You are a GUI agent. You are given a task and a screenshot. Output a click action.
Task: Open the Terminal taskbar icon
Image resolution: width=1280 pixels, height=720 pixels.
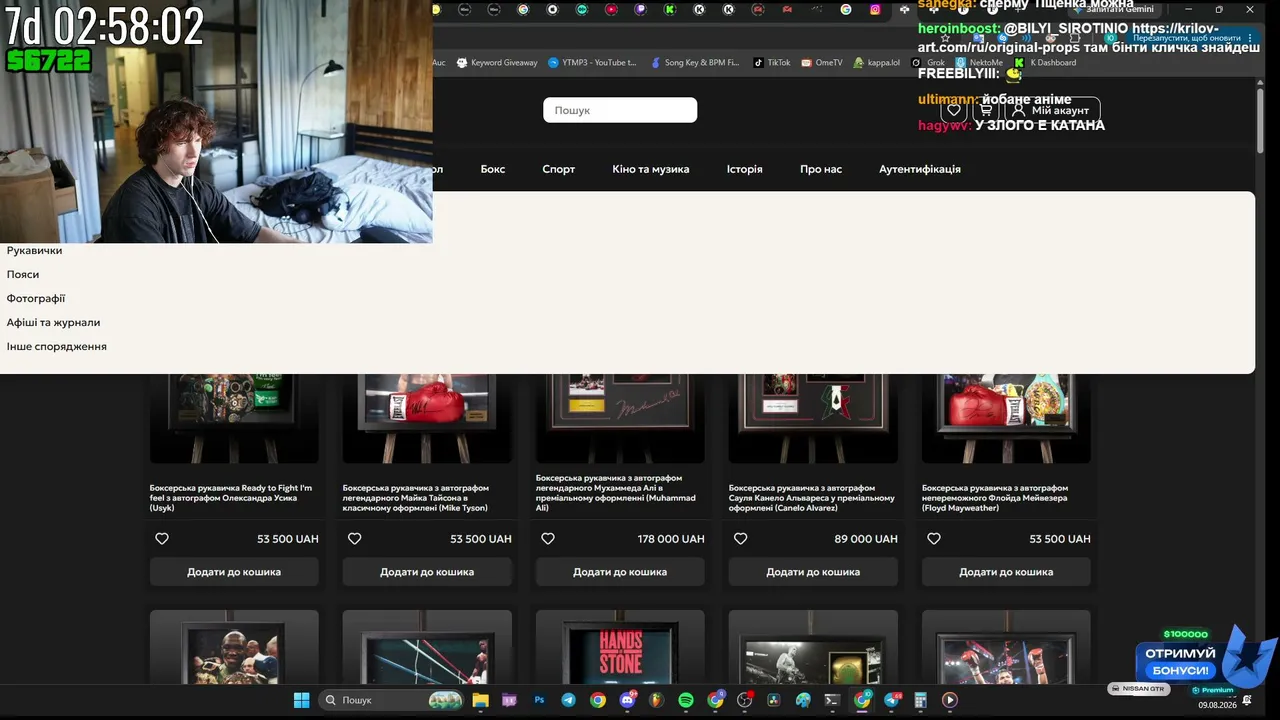point(832,700)
